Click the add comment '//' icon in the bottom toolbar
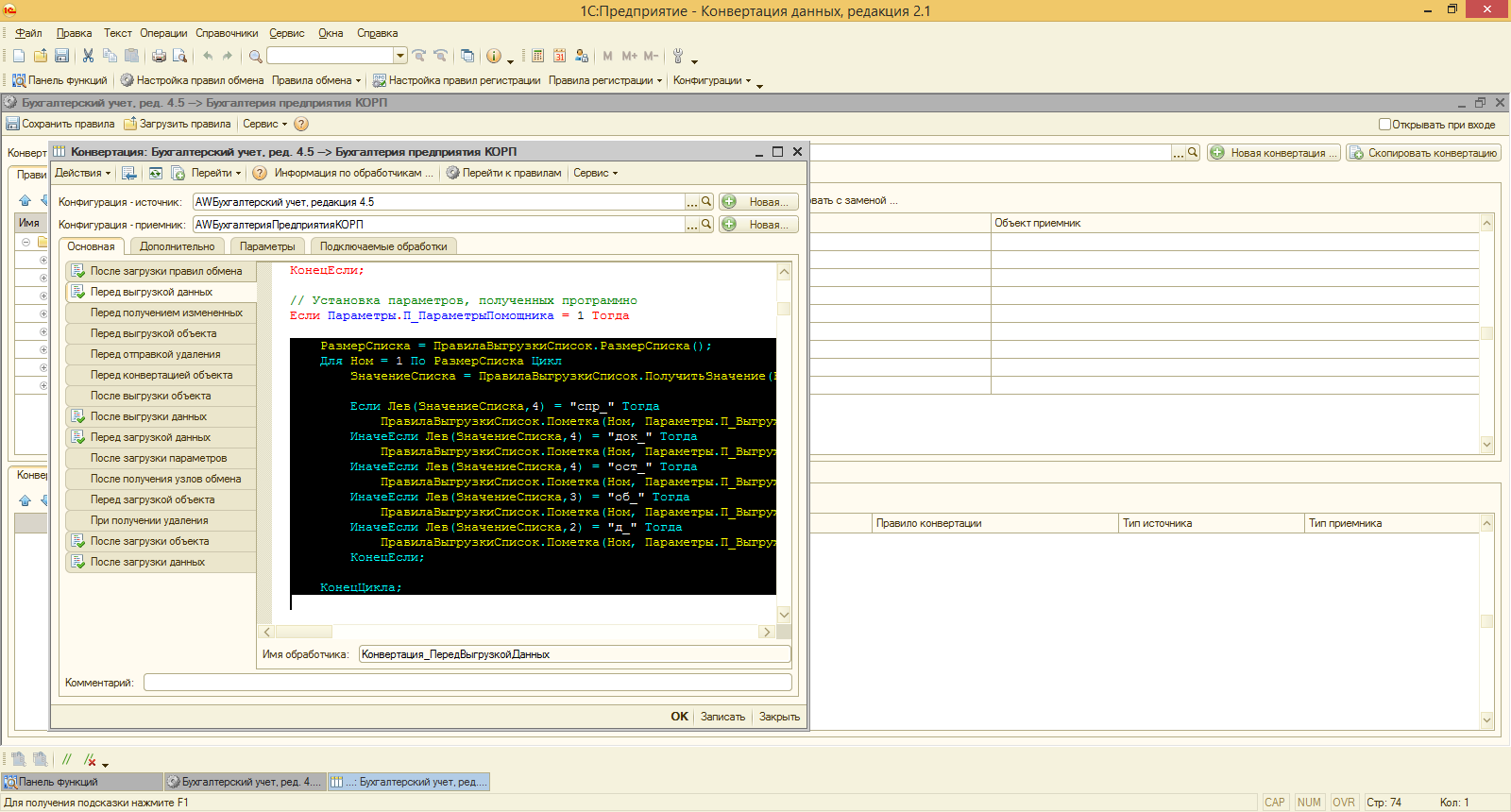Viewport: 1511px width, 812px height. point(67,759)
